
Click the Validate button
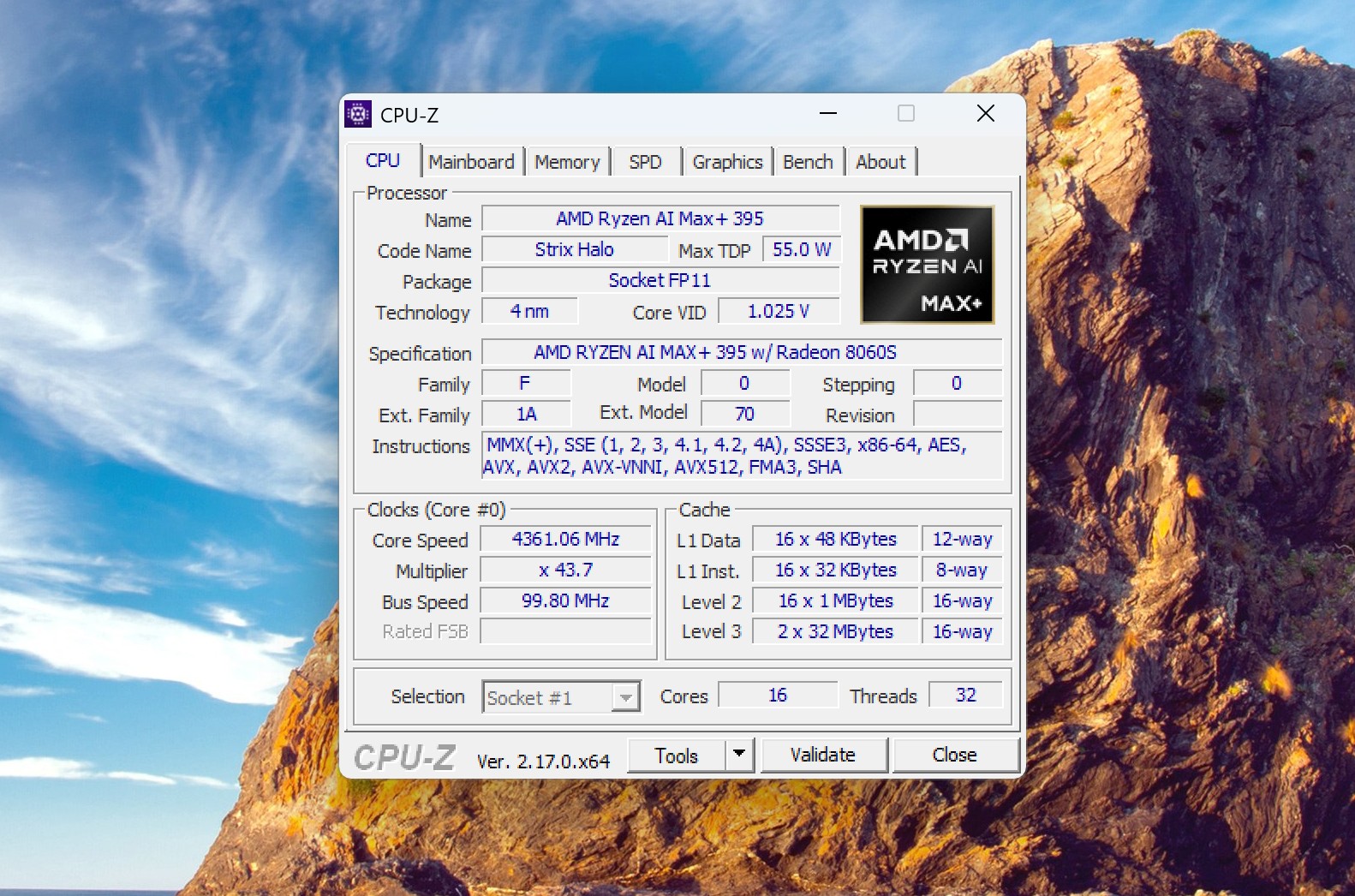tap(823, 755)
